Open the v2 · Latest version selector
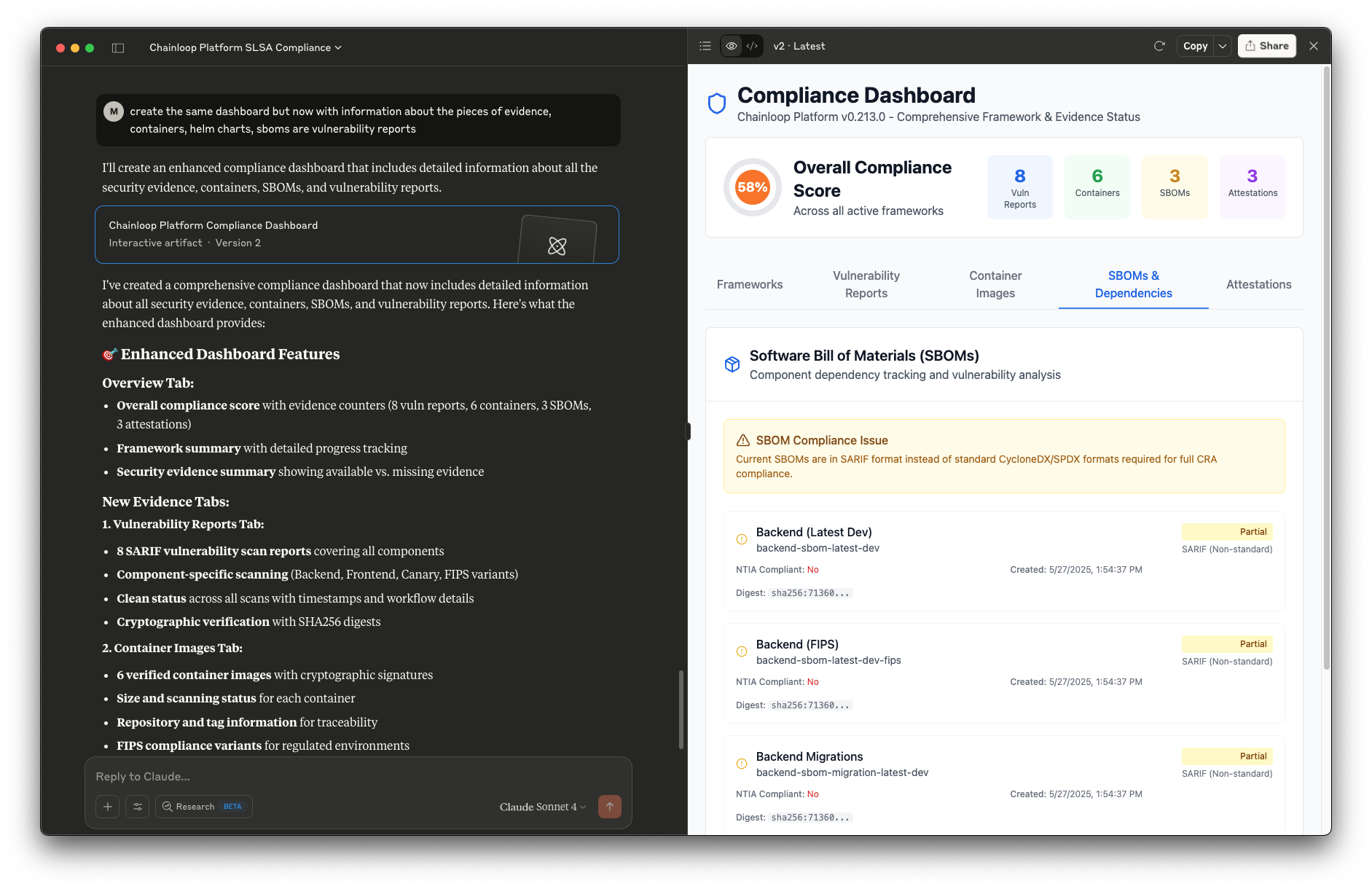Image resolution: width=1372 pixels, height=889 pixels. tap(799, 46)
